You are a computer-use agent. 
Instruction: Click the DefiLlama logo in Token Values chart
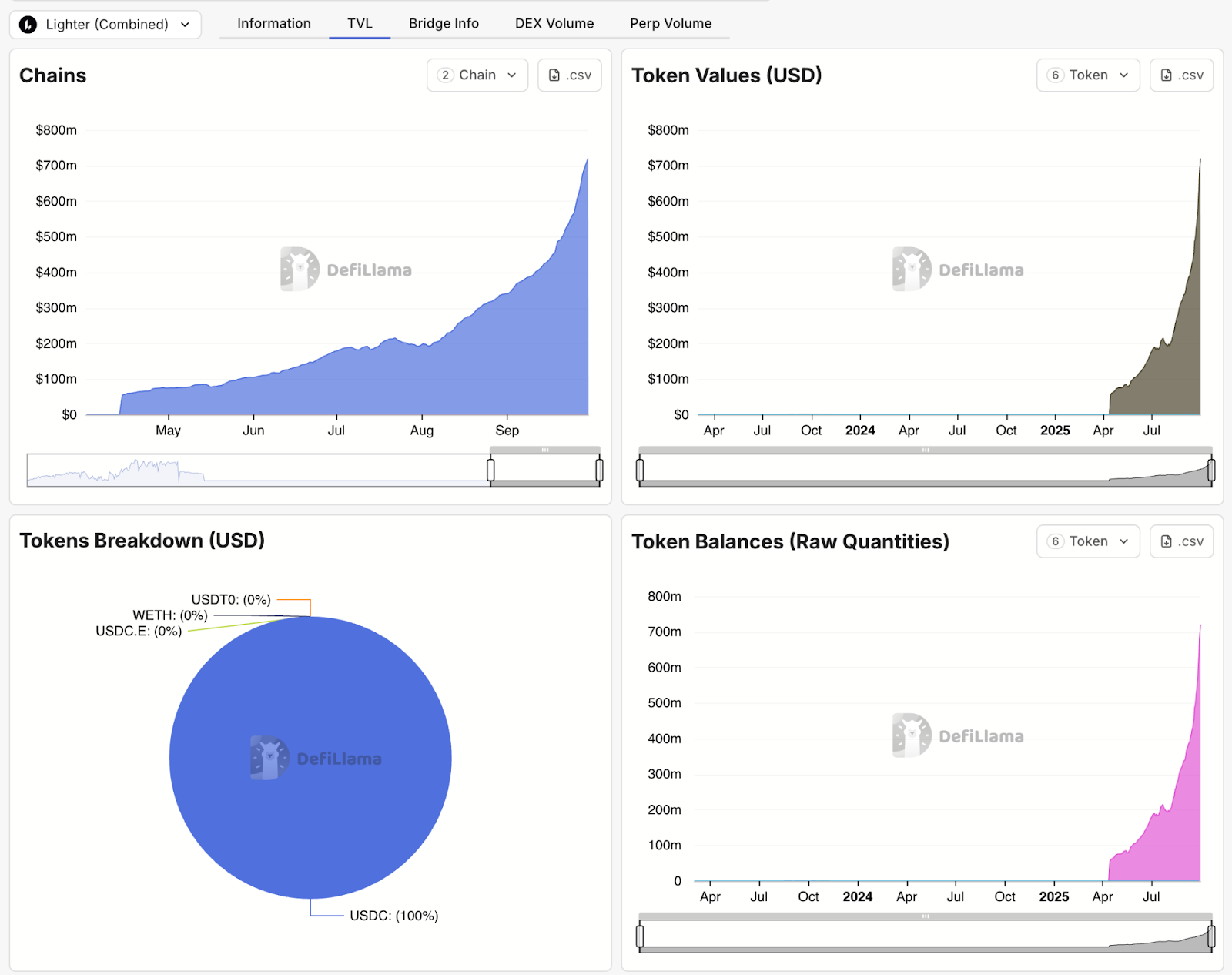912,270
